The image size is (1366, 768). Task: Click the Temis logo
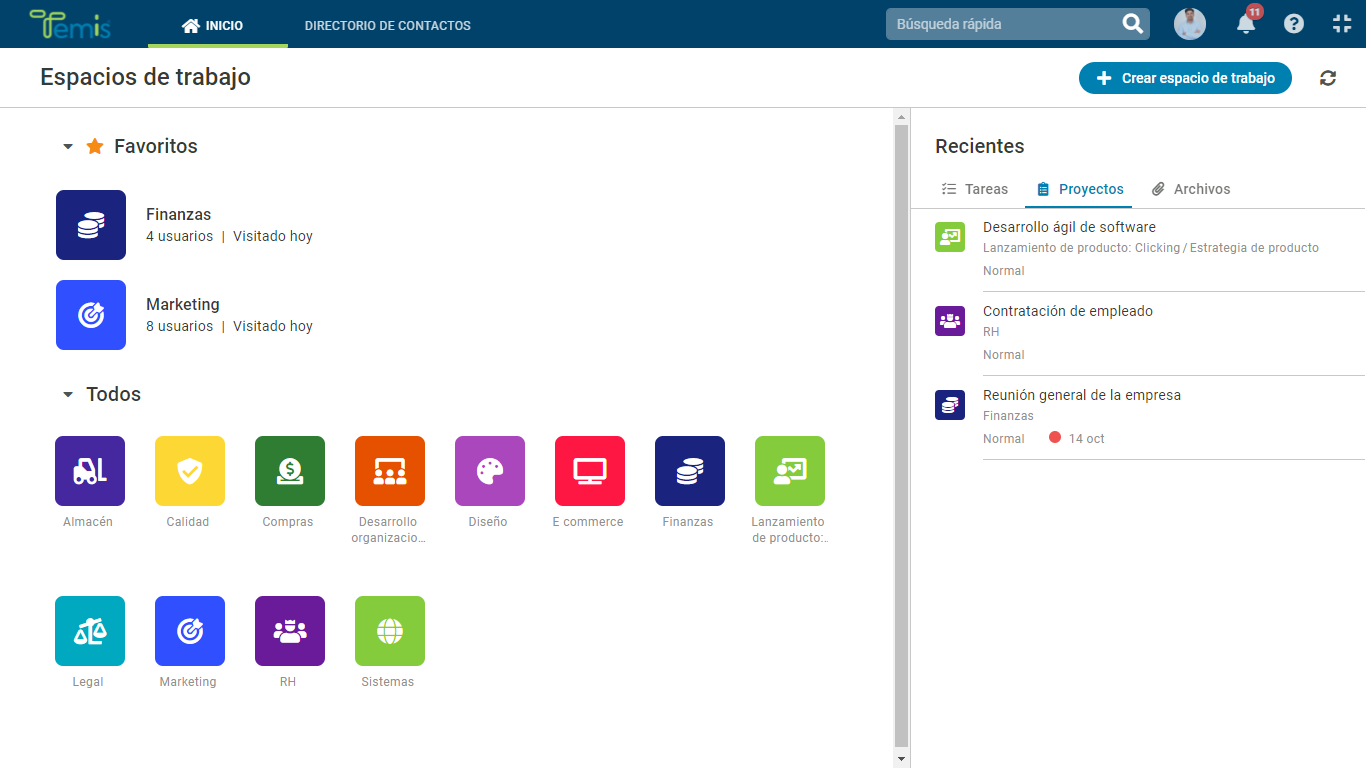pyautogui.click(x=70, y=24)
